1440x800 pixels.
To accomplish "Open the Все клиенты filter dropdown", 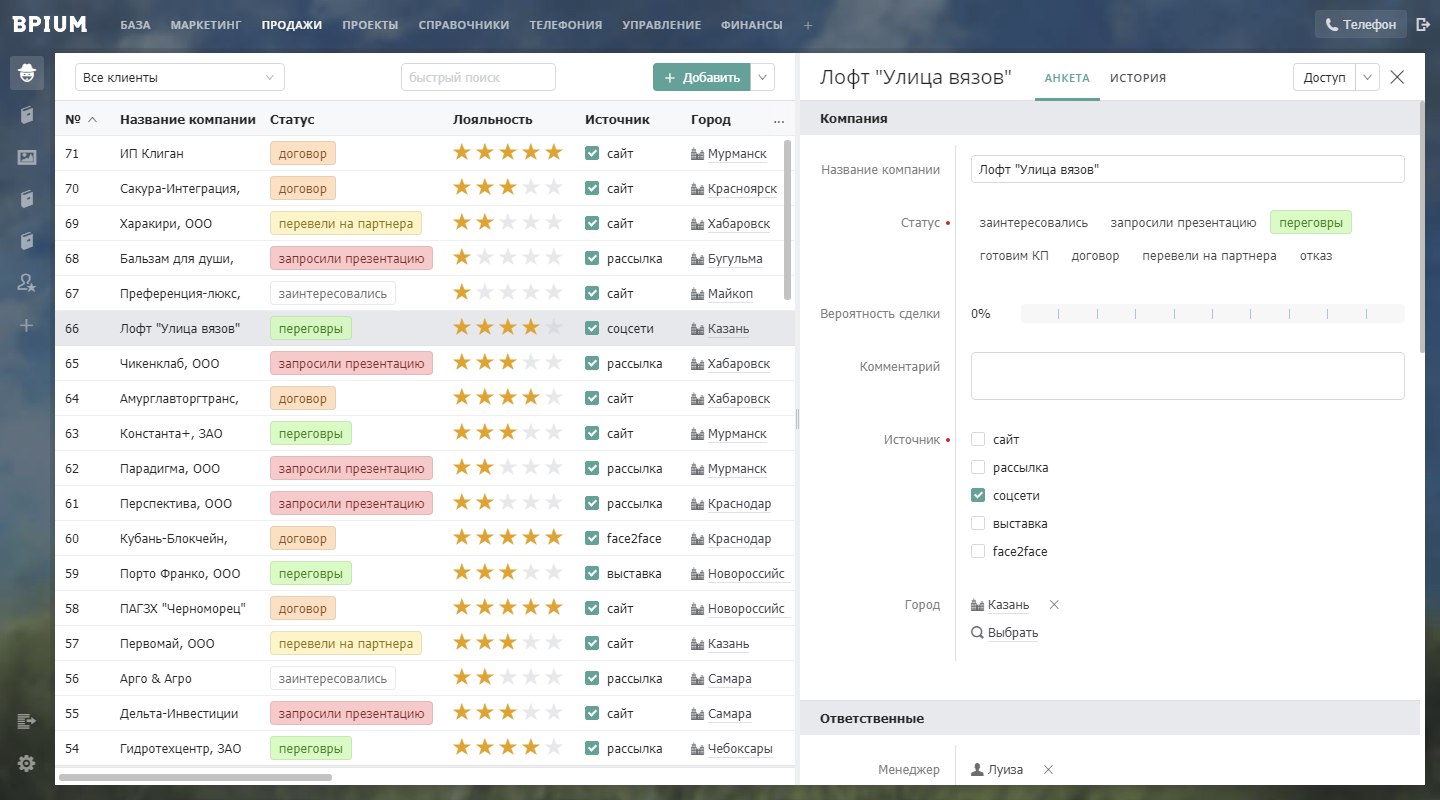I will pyautogui.click(x=180, y=77).
